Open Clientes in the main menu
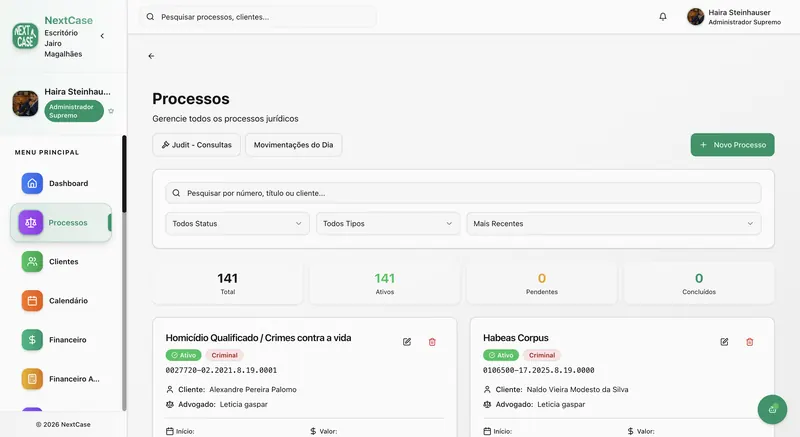This screenshot has width=800, height=437. 61,262
